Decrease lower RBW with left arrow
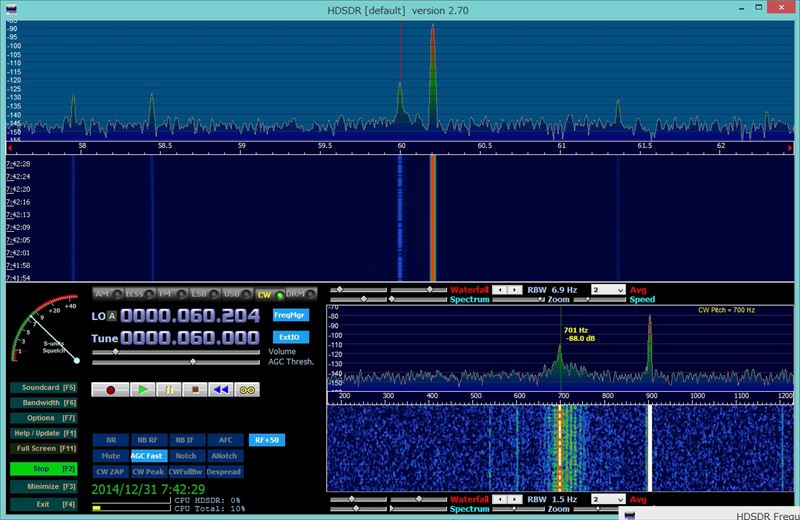Viewport: 800px width, 520px height. pyautogui.click(x=500, y=500)
